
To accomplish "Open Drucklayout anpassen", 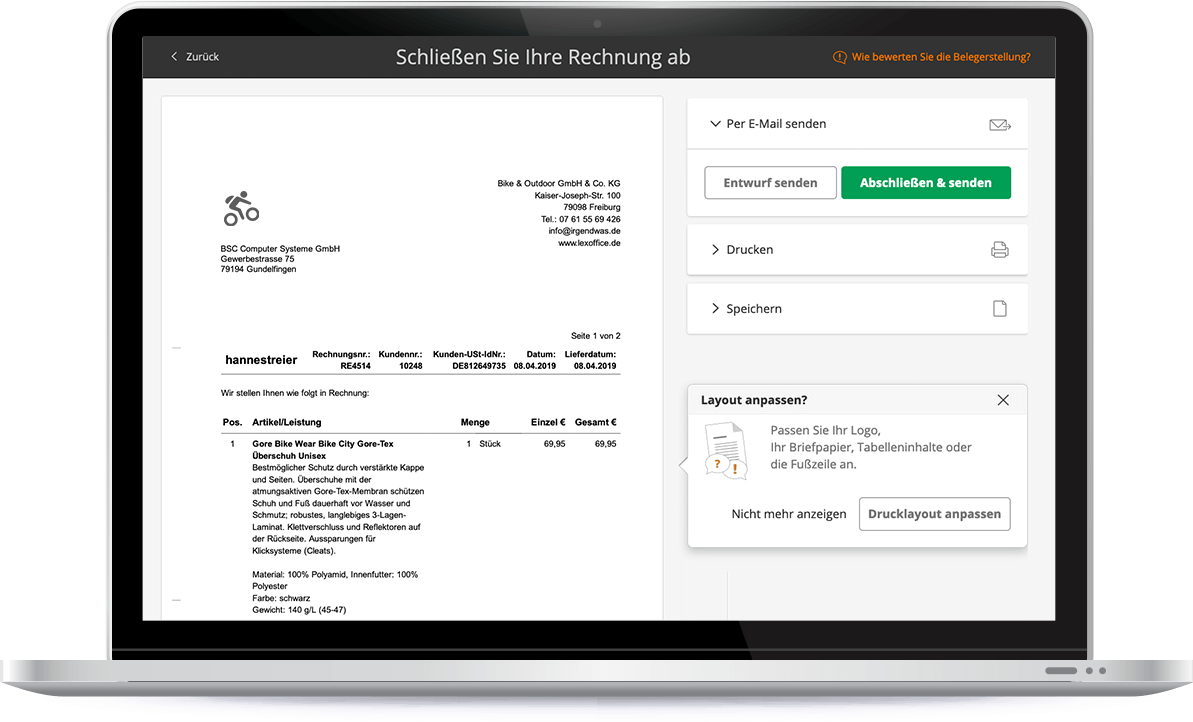I will tap(934, 513).
